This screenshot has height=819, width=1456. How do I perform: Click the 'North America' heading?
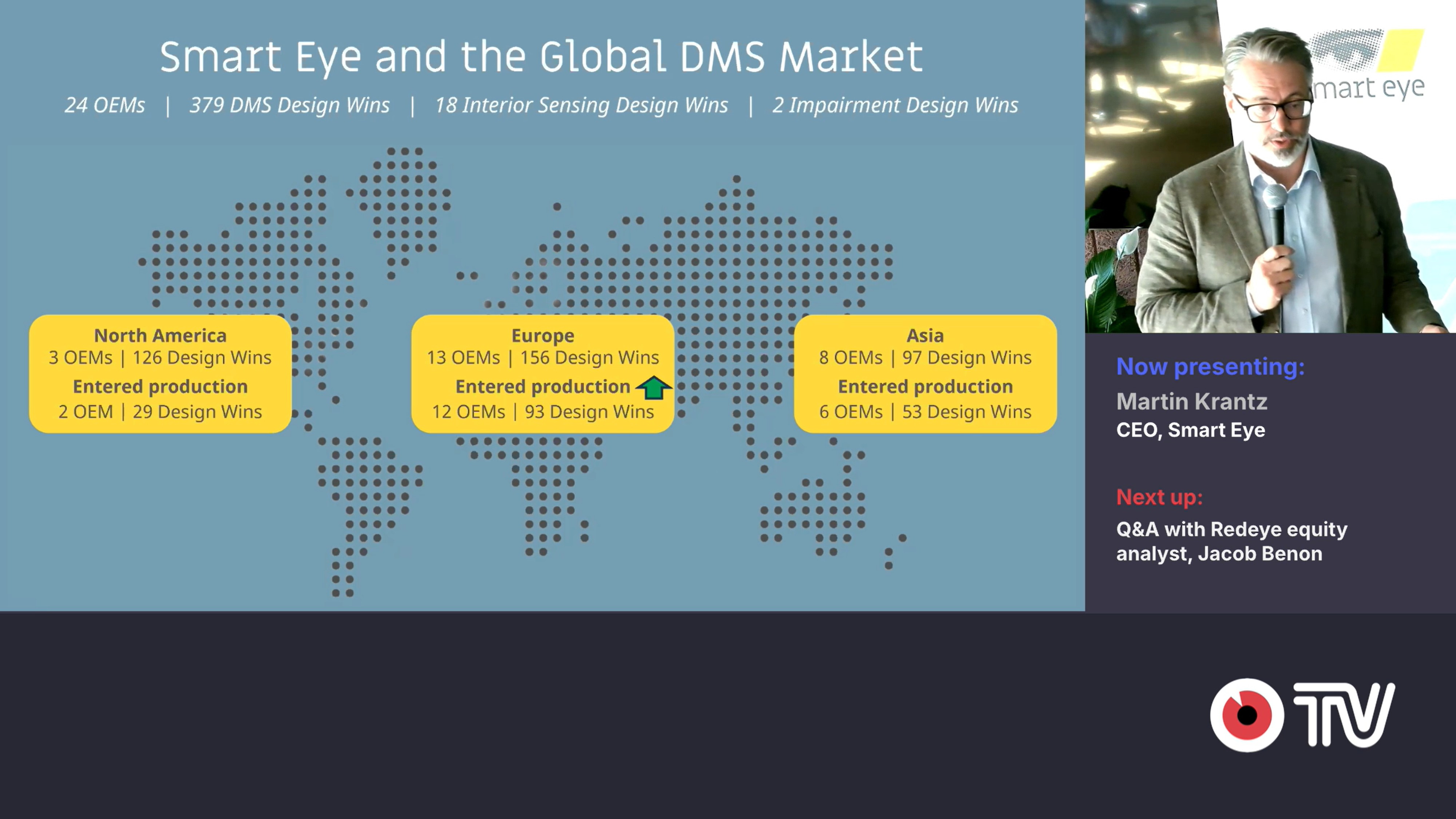(x=160, y=336)
